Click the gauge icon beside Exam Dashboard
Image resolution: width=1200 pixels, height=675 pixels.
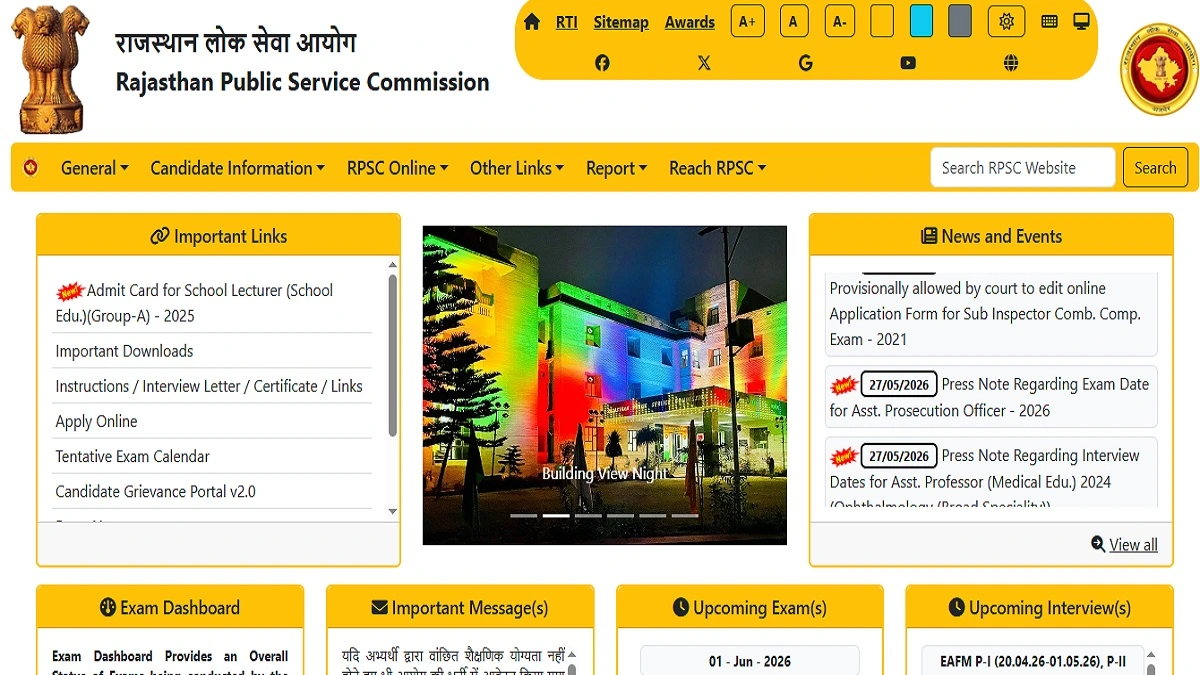pyautogui.click(x=108, y=607)
